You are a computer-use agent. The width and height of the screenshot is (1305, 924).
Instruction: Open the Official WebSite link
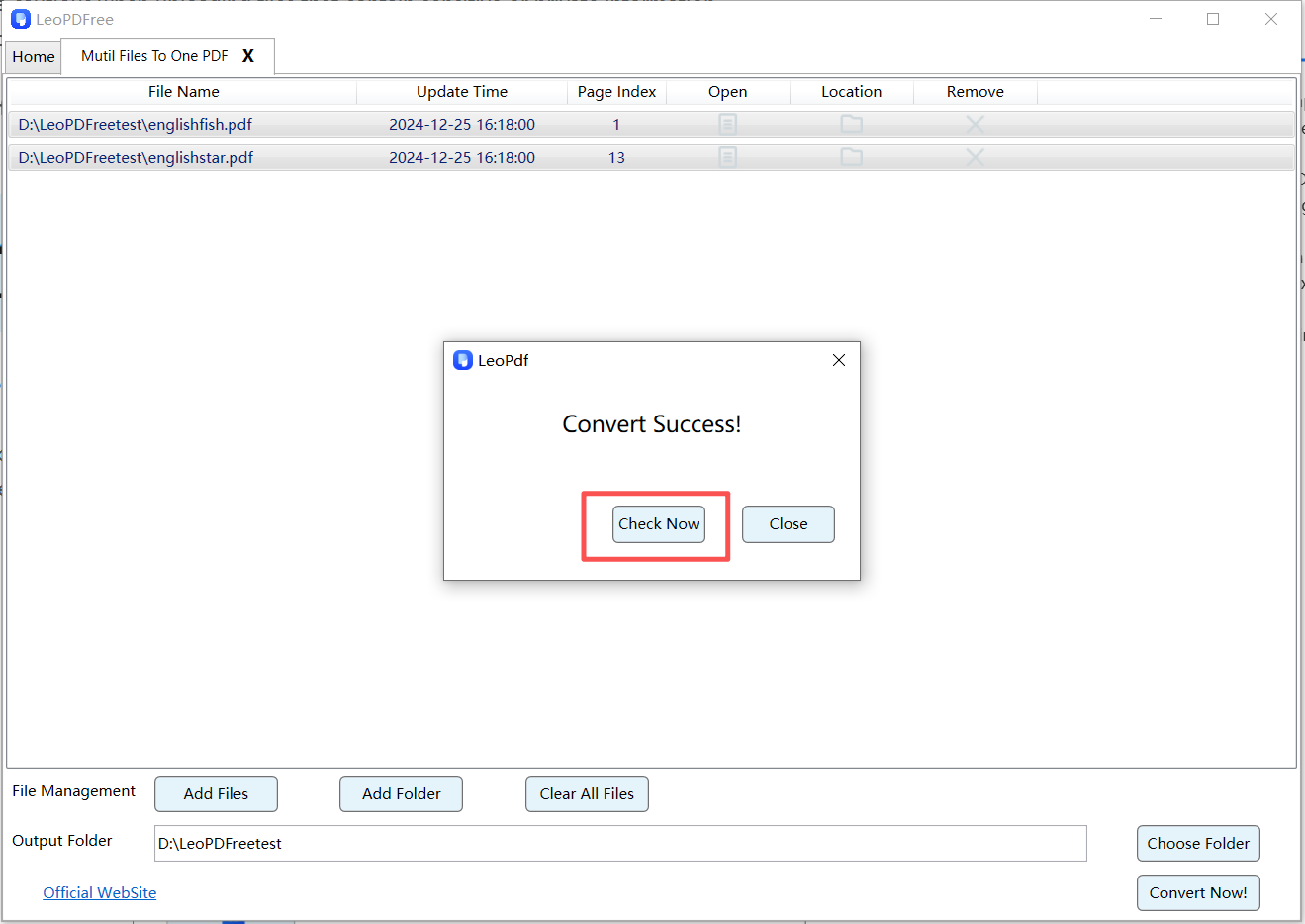tap(99, 892)
